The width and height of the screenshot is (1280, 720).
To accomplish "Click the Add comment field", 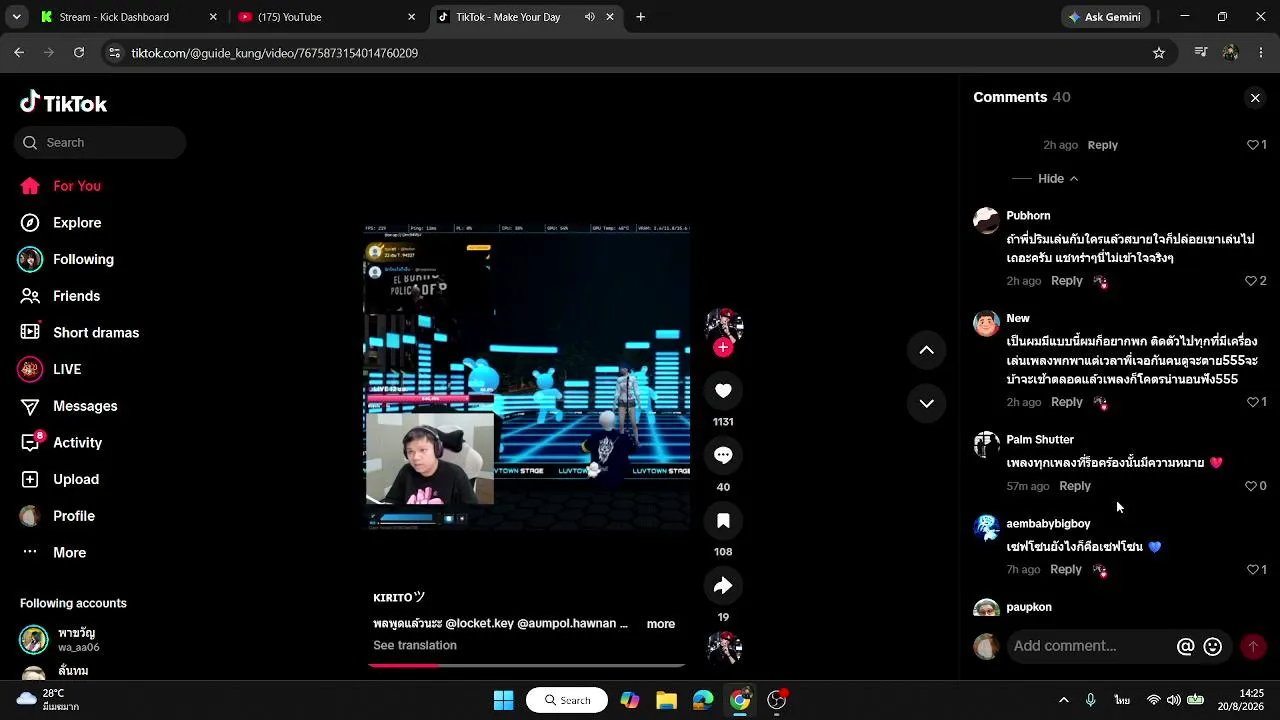I will (x=1090, y=647).
